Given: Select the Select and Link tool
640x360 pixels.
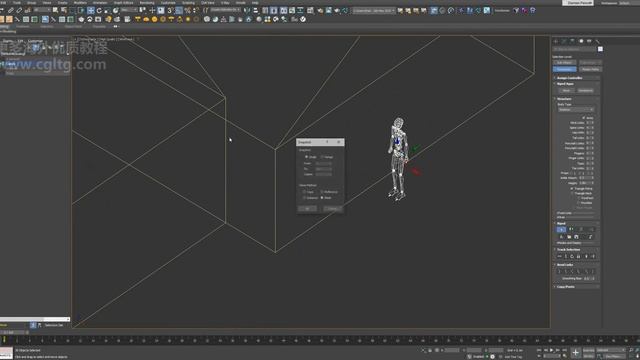Looking at the screenshot, I should pyautogui.click(x=11, y=10).
